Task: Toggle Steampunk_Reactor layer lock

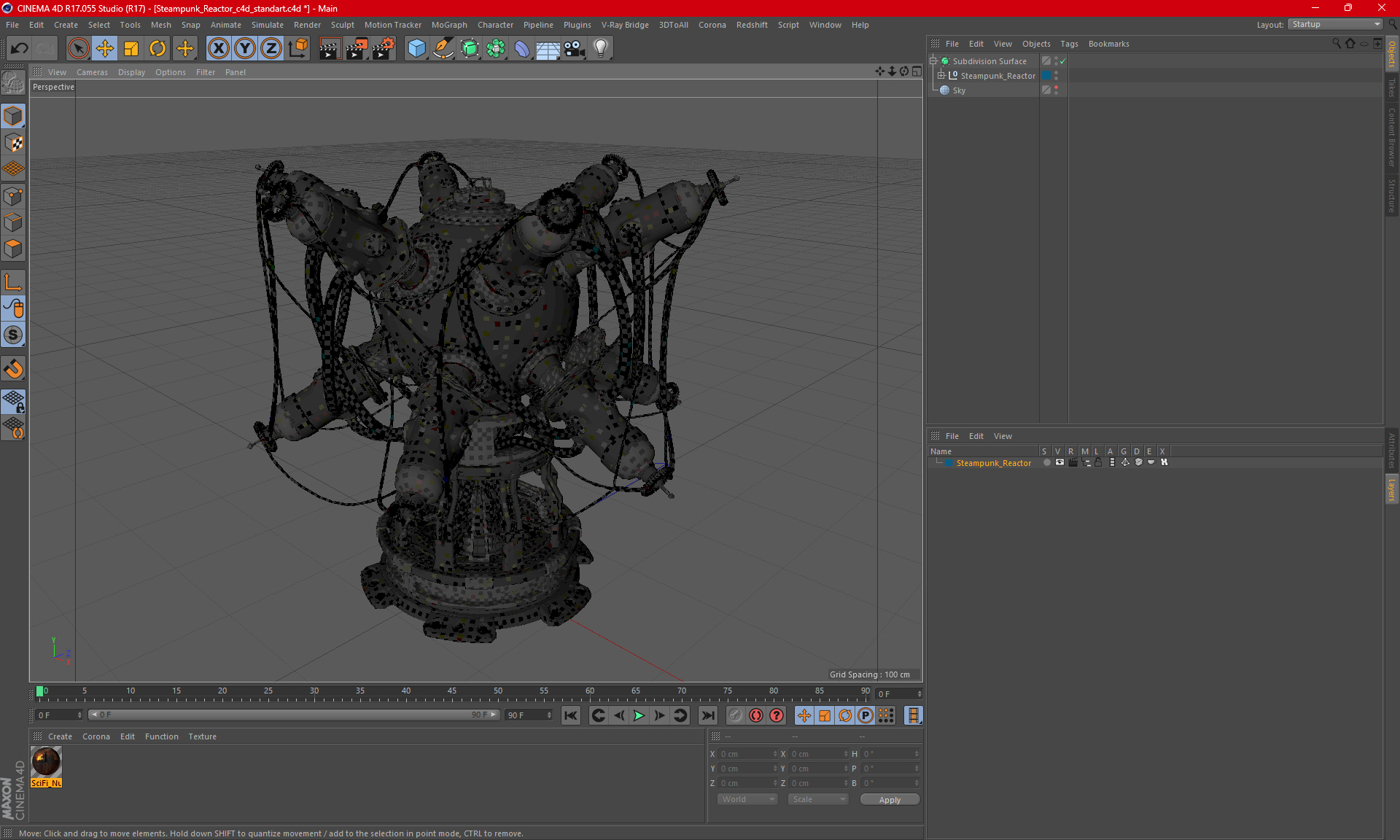Action: coord(1098,462)
